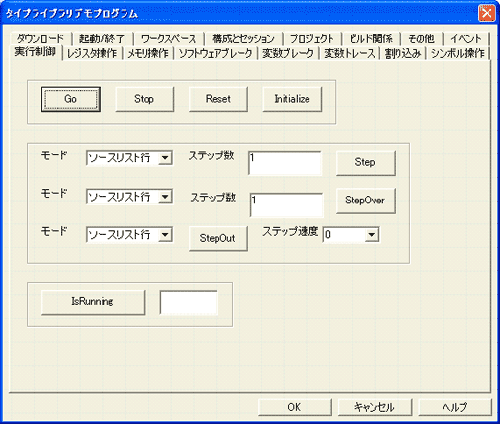
Task: Open the StepOut row モード dropdown
Action: [x=129, y=235]
